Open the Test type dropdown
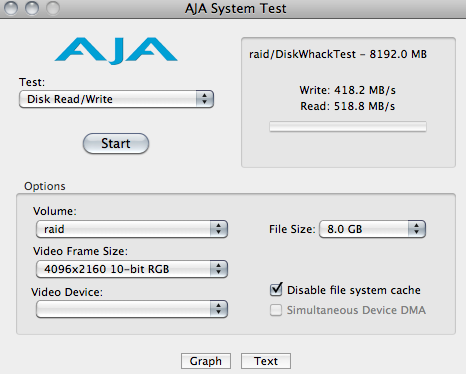The width and height of the screenshot is (466, 374). coord(116,99)
